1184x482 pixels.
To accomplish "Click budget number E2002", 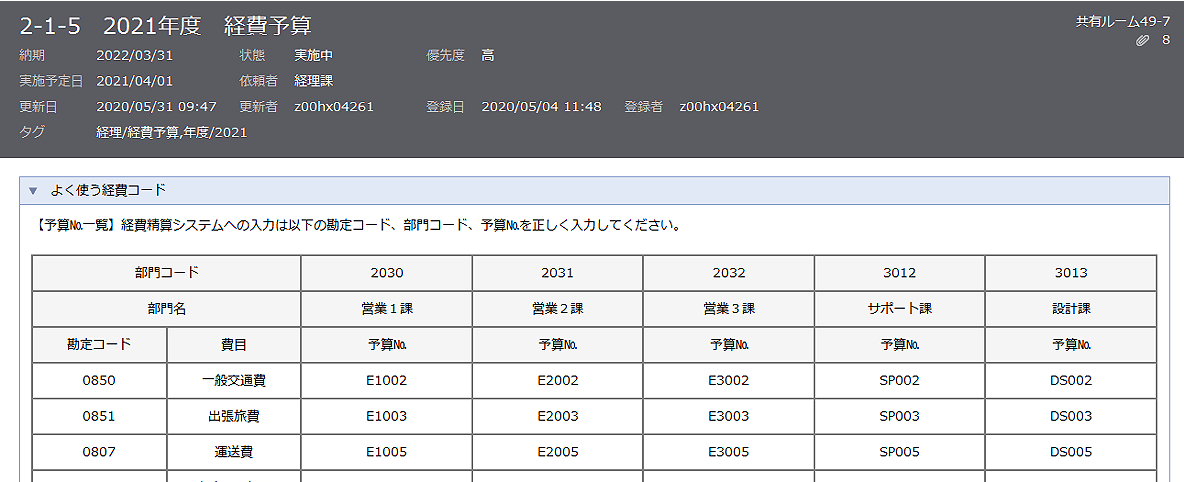I will point(557,381).
